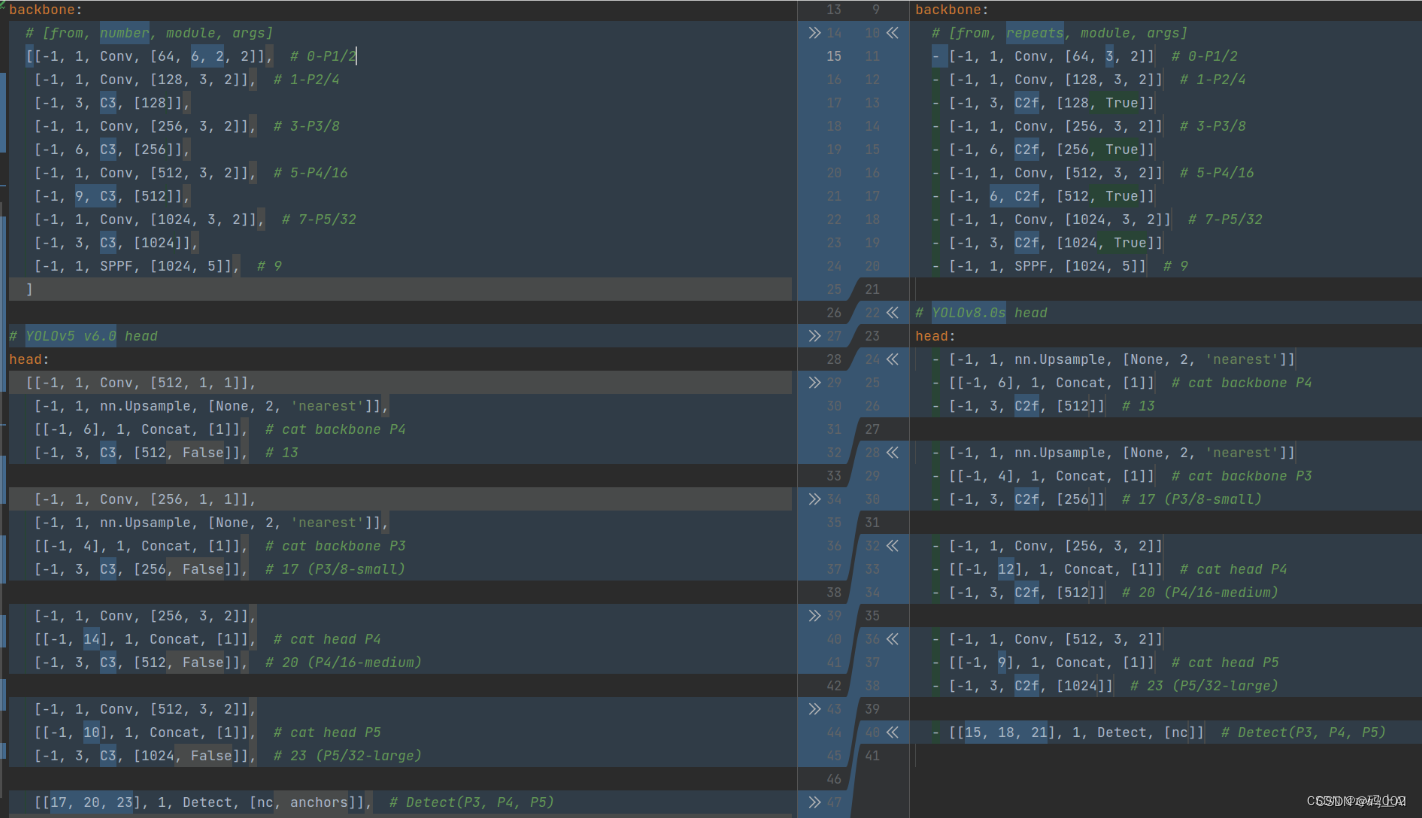Image resolution: width=1422 pixels, height=818 pixels.
Task: Accept right-side change arrow at line 10
Action: point(892,33)
